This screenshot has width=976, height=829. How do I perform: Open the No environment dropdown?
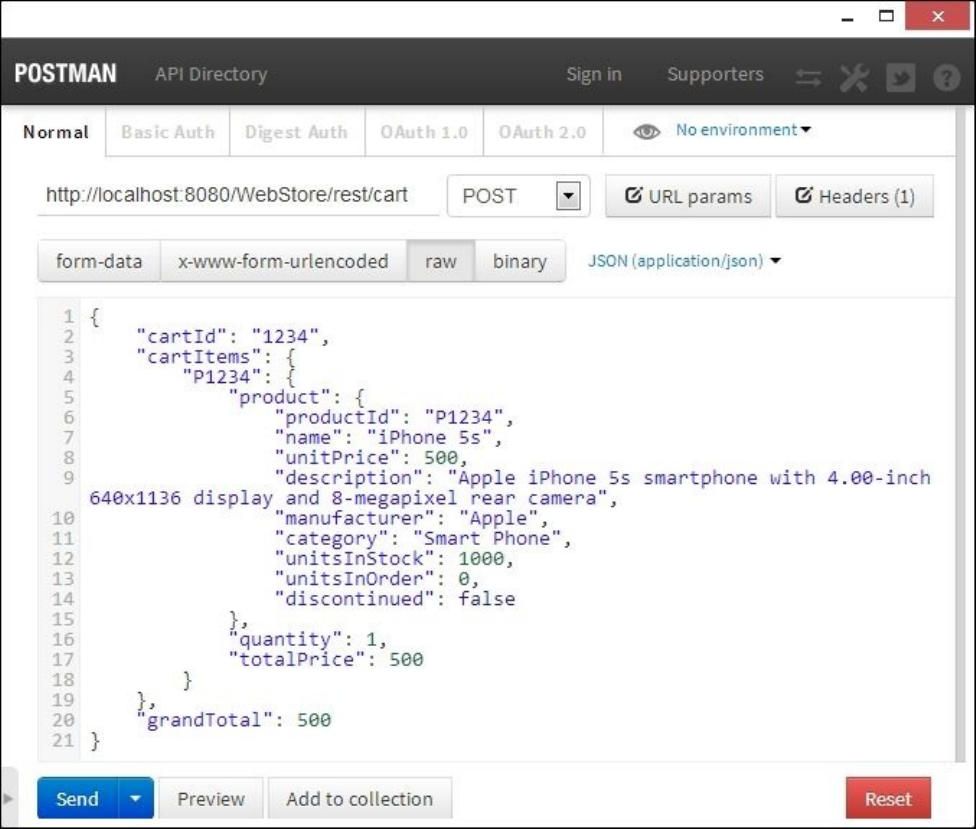[743, 129]
